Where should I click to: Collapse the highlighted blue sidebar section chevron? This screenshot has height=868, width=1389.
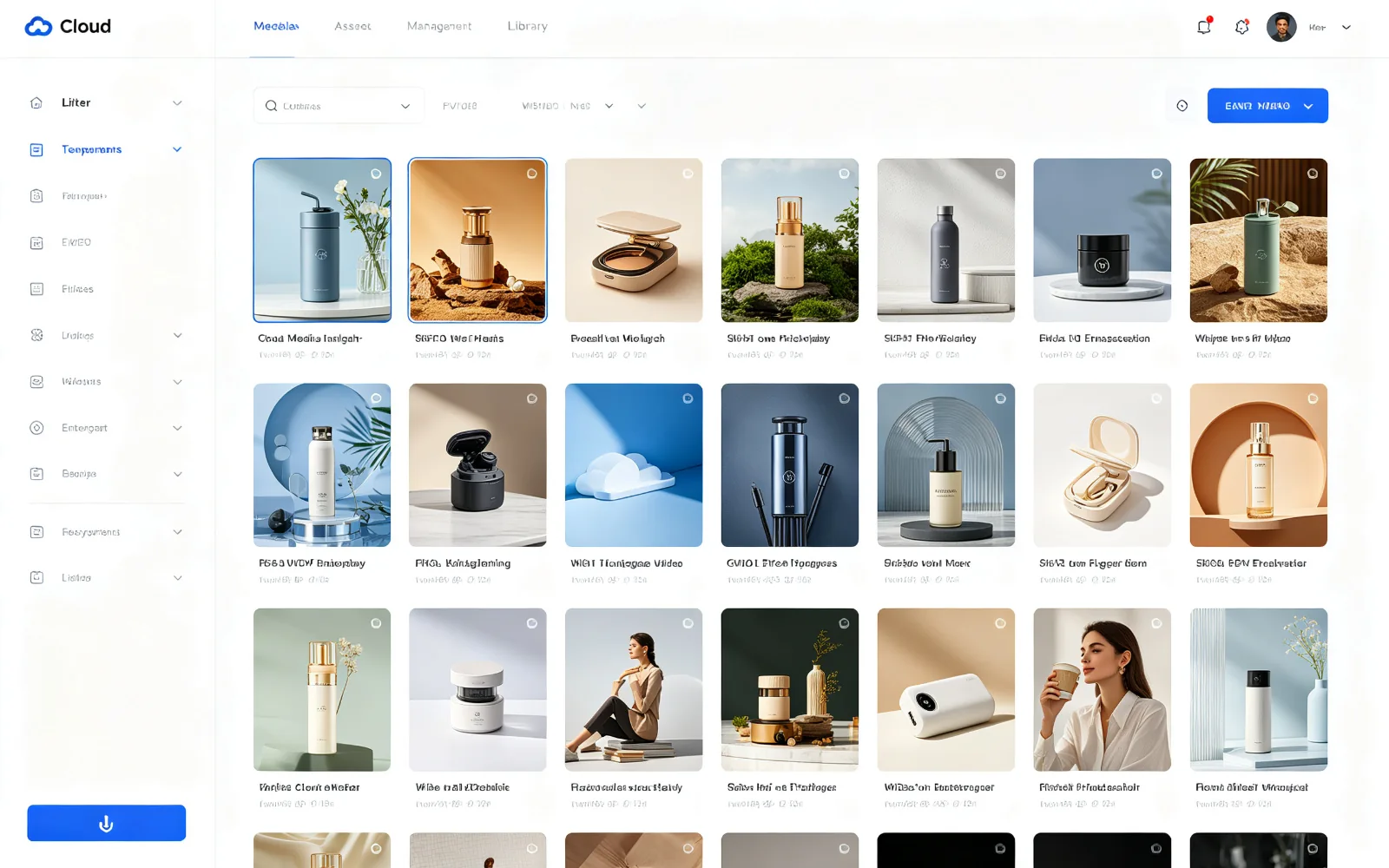click(x=177, y=149)
